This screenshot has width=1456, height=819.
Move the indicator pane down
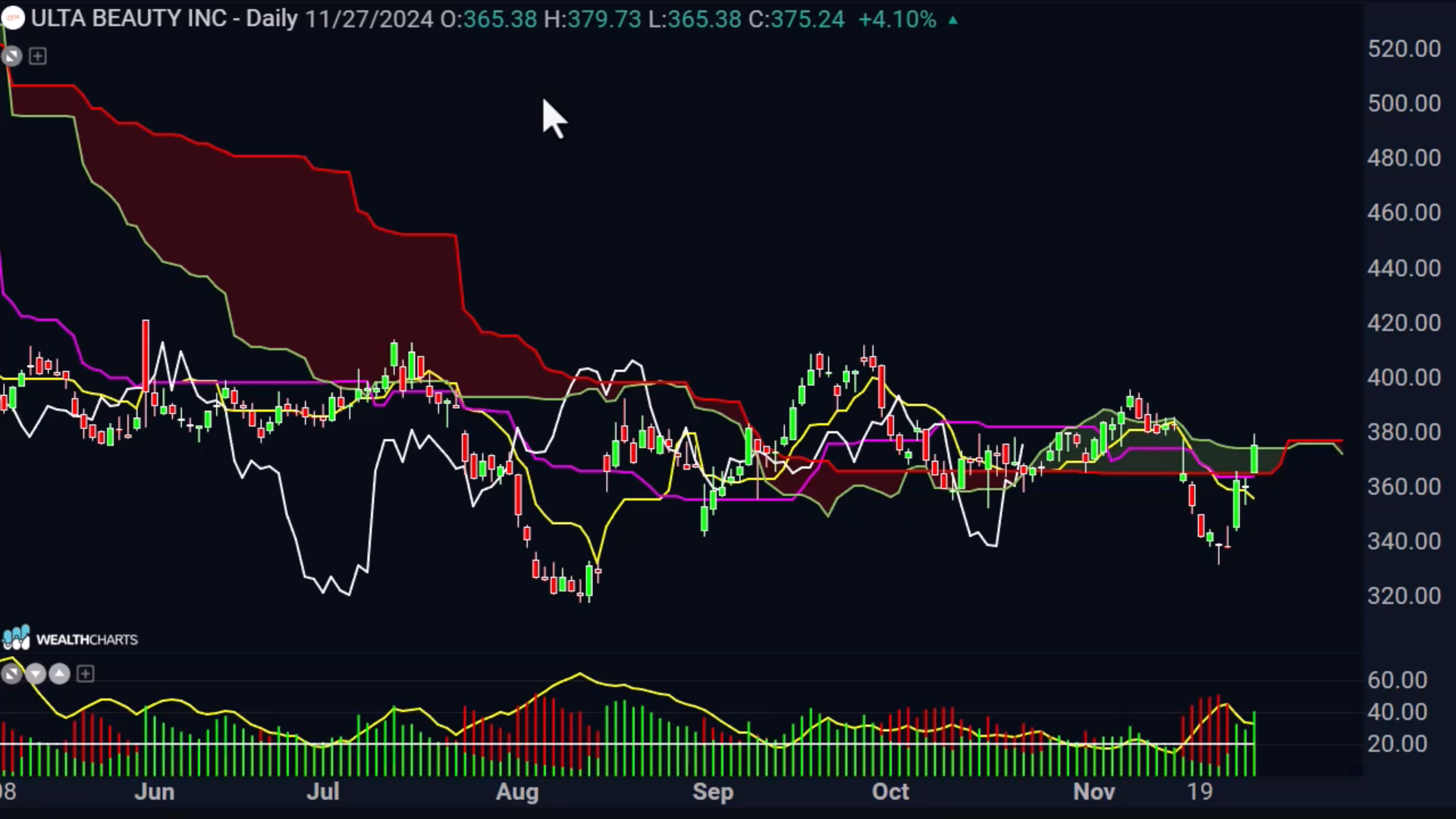[36, 673]
